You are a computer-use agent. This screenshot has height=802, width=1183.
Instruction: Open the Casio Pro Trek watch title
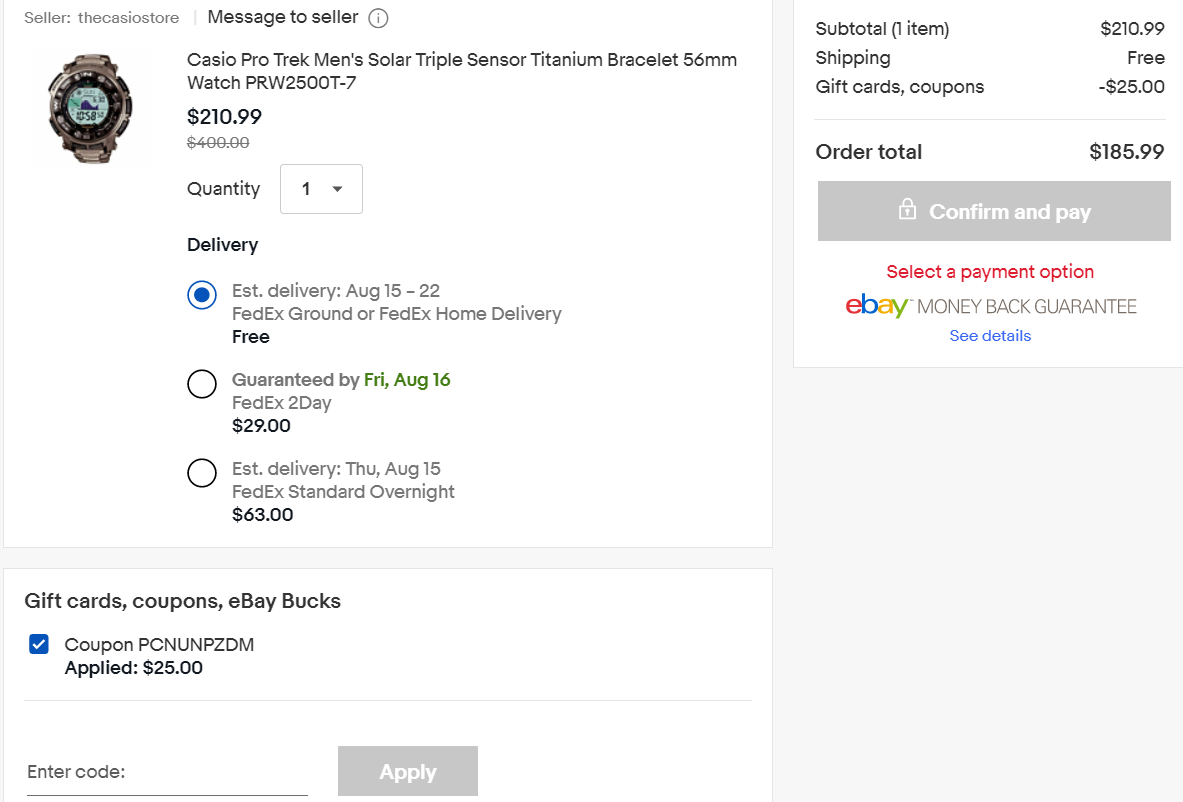[462, 71]
